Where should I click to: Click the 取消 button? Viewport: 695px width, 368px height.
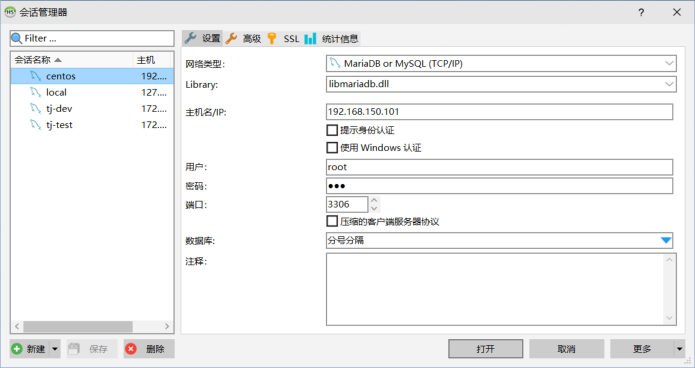(x=566, y=349)
